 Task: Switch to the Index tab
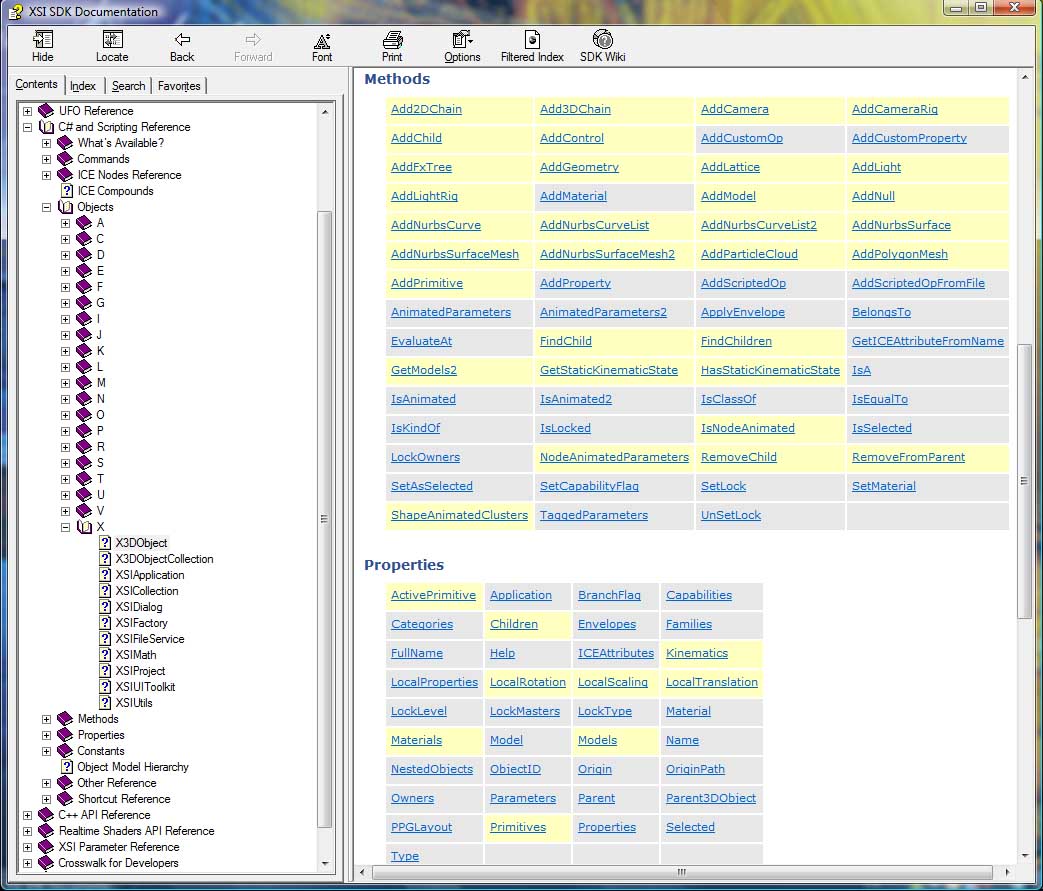coord(83,86)
